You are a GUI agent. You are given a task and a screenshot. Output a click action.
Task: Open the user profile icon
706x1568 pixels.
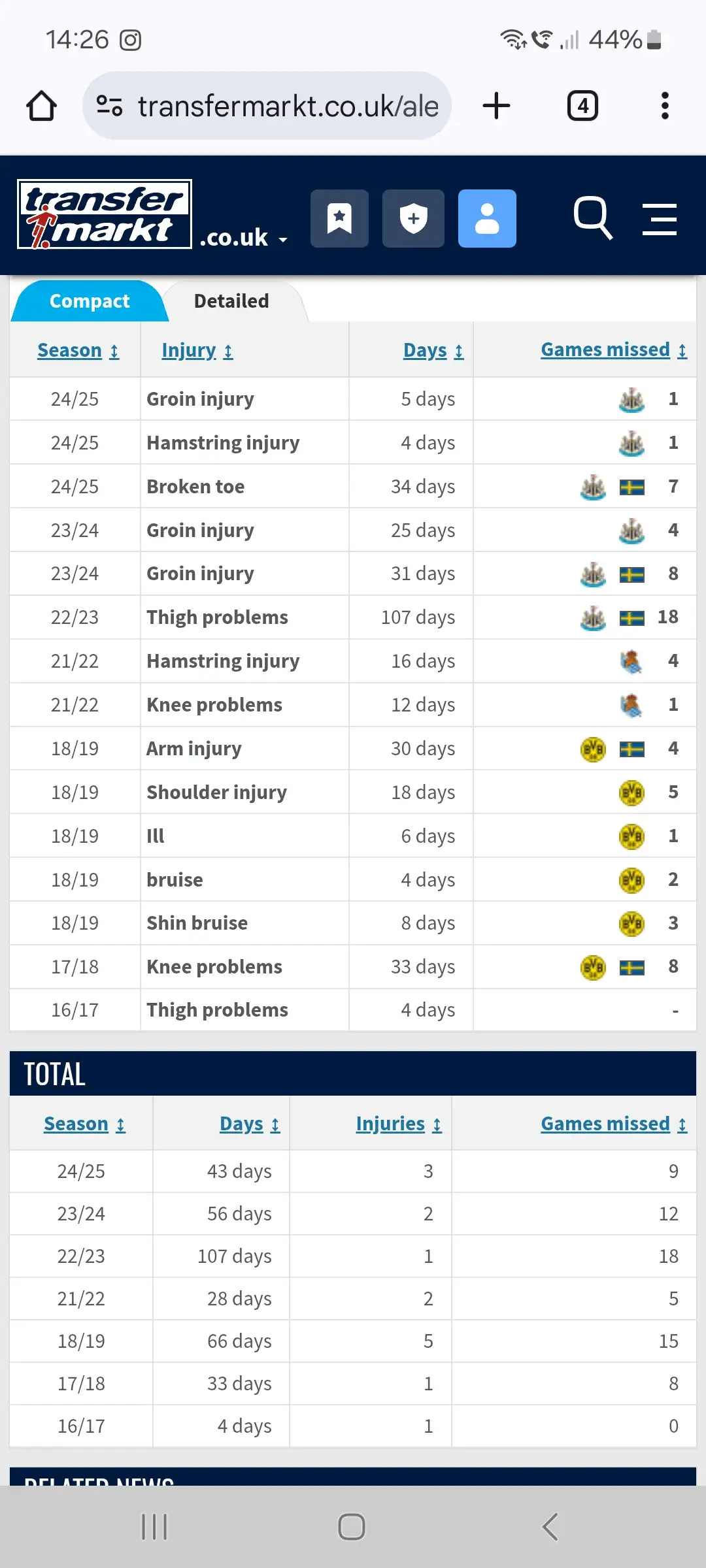[x=487, y=219]
